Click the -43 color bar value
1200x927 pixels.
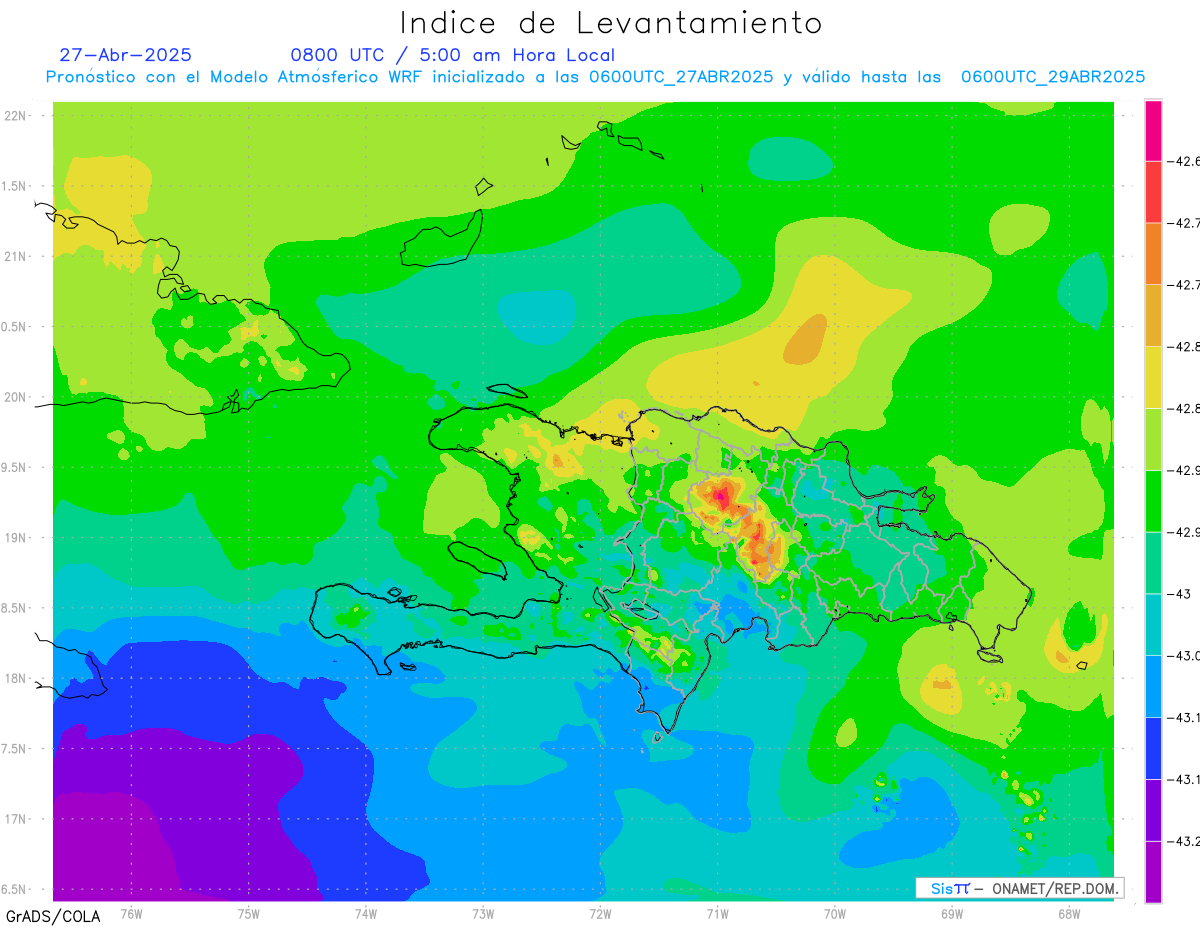[1180, 594]
